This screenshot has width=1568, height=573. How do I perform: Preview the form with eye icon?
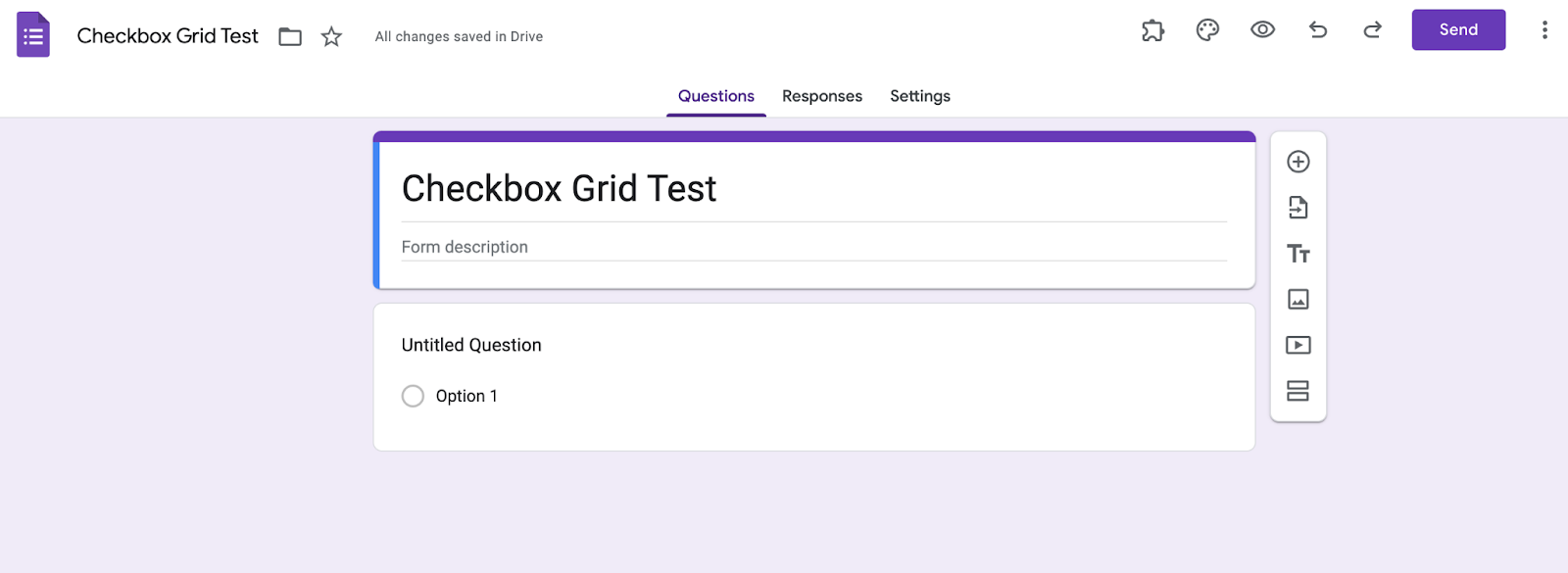(x=1262, y=30)
